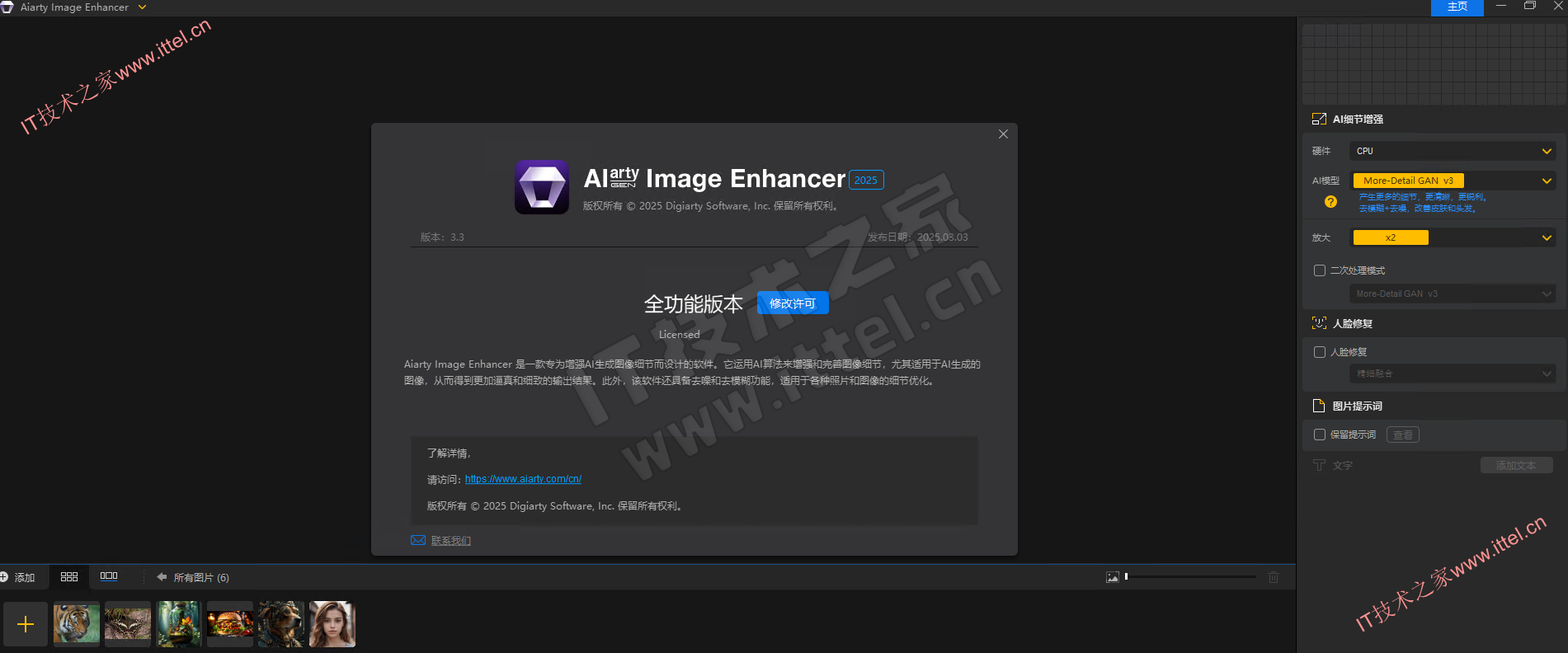Select the woman portrait thumbnail
Viewport: 1568px width, 653px height.
(x=332, y=624)
